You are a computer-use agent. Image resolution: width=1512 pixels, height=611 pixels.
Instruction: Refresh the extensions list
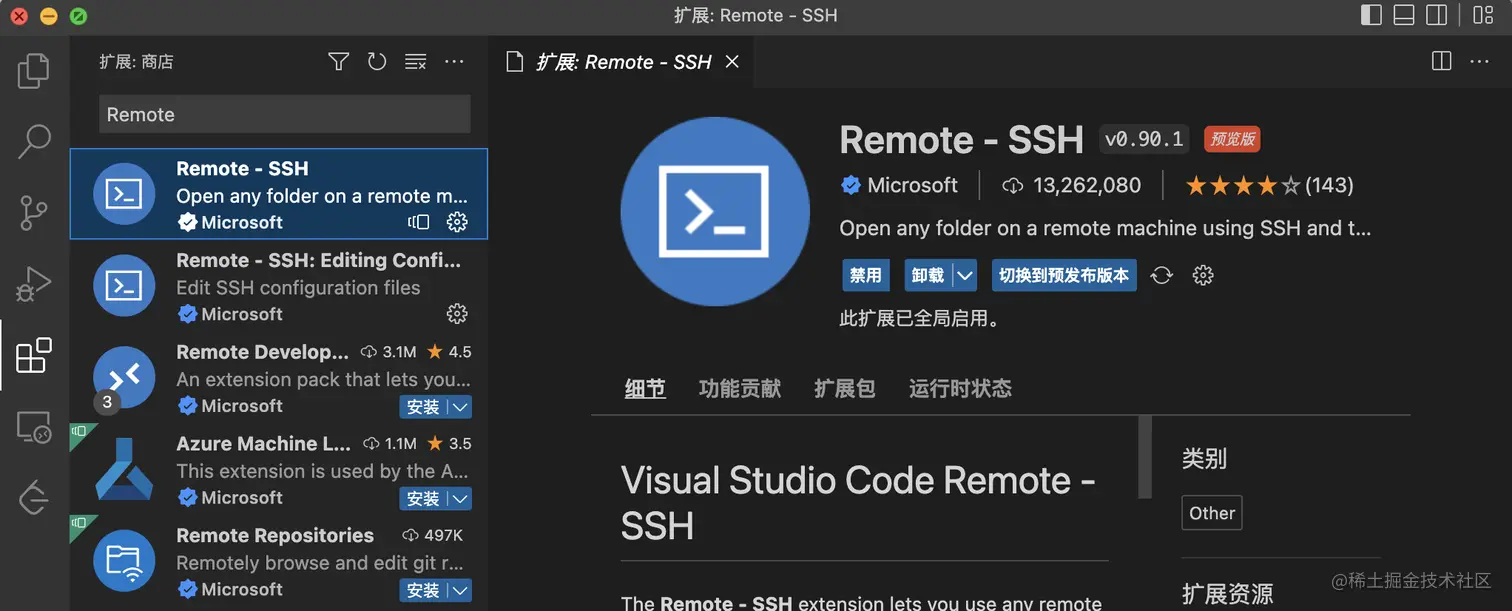click(x=377, y=61)
